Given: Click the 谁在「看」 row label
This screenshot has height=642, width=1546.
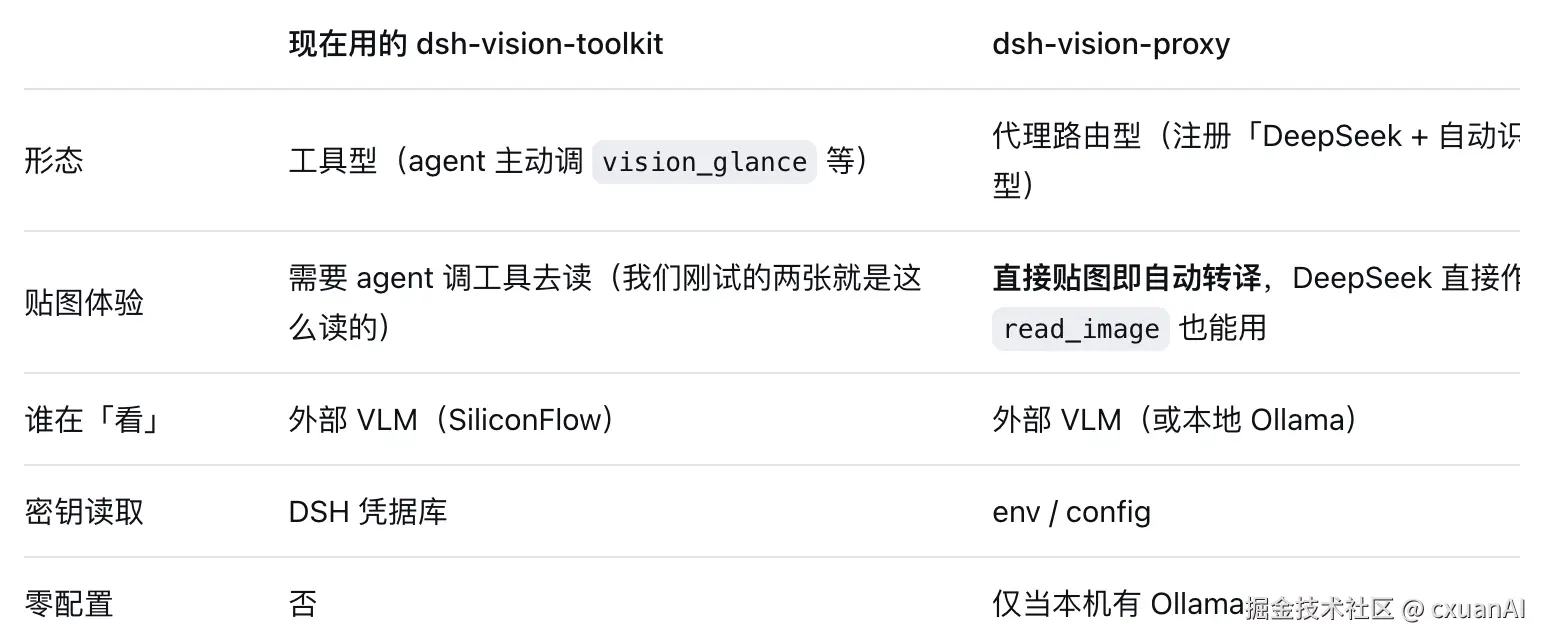Looking at the screenshot, I should click(93, 419).
